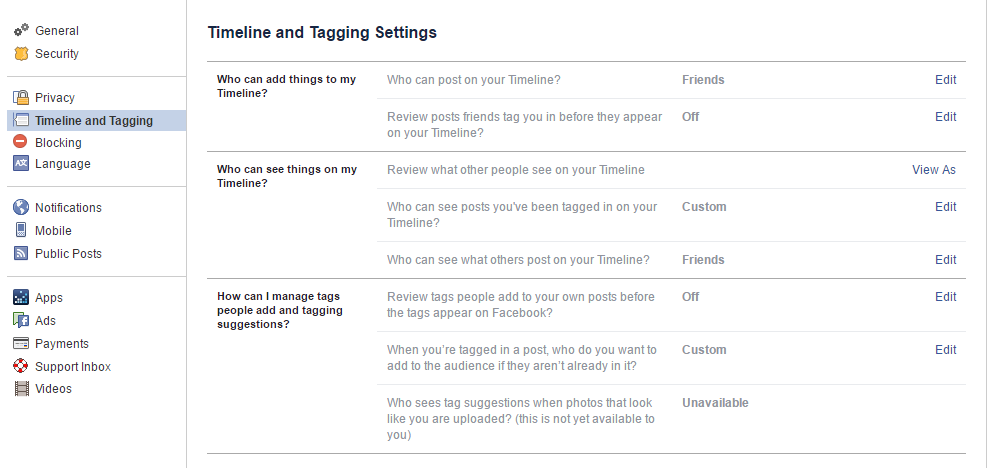Open the Ads settings page

click(x=45, y=321)
